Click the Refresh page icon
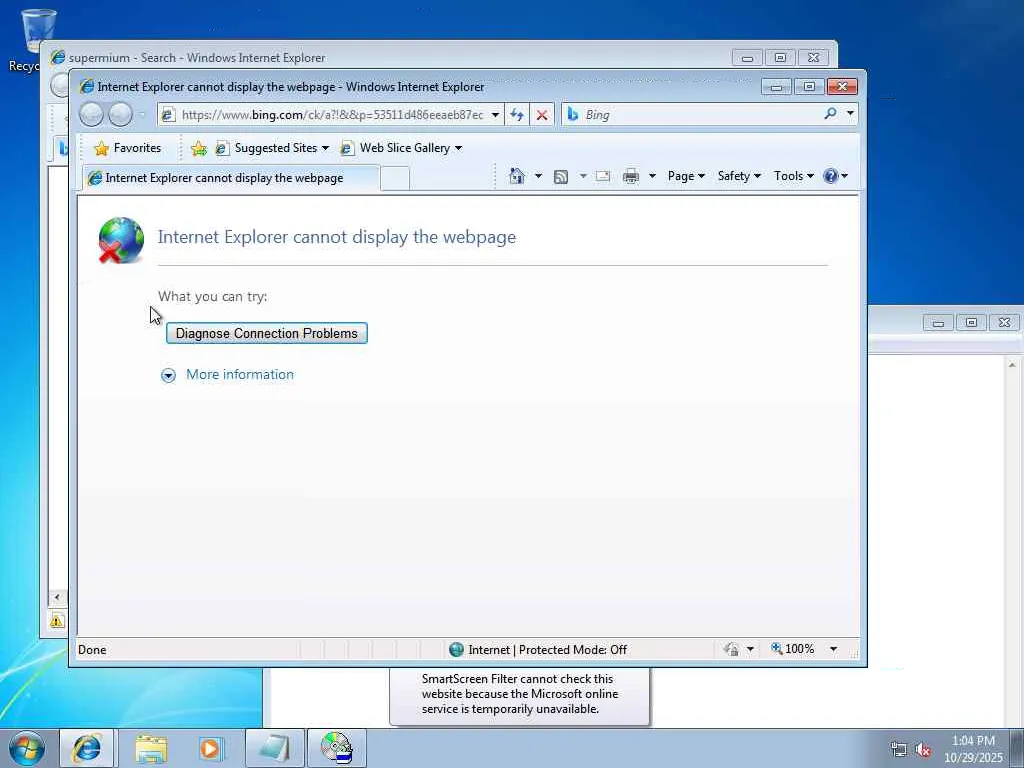Viewport: 1024px width, 768px height. tap(517, 115)
